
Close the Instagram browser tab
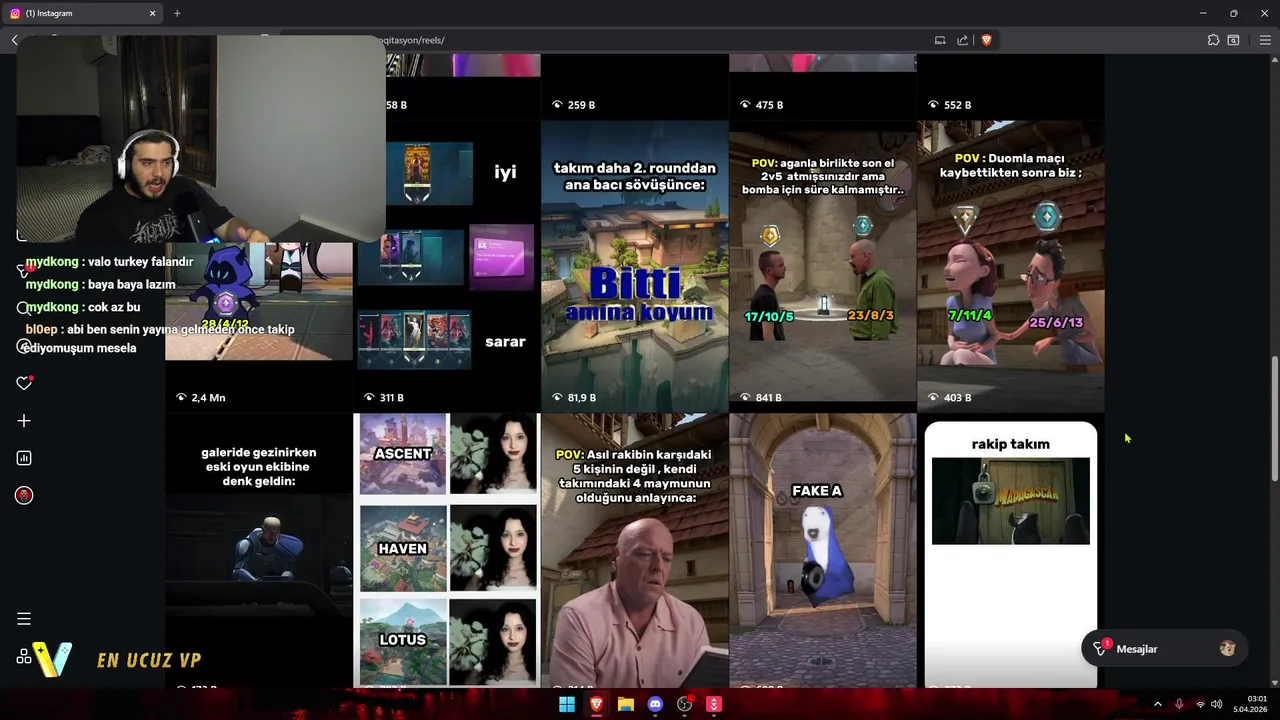tap(153, 13)
